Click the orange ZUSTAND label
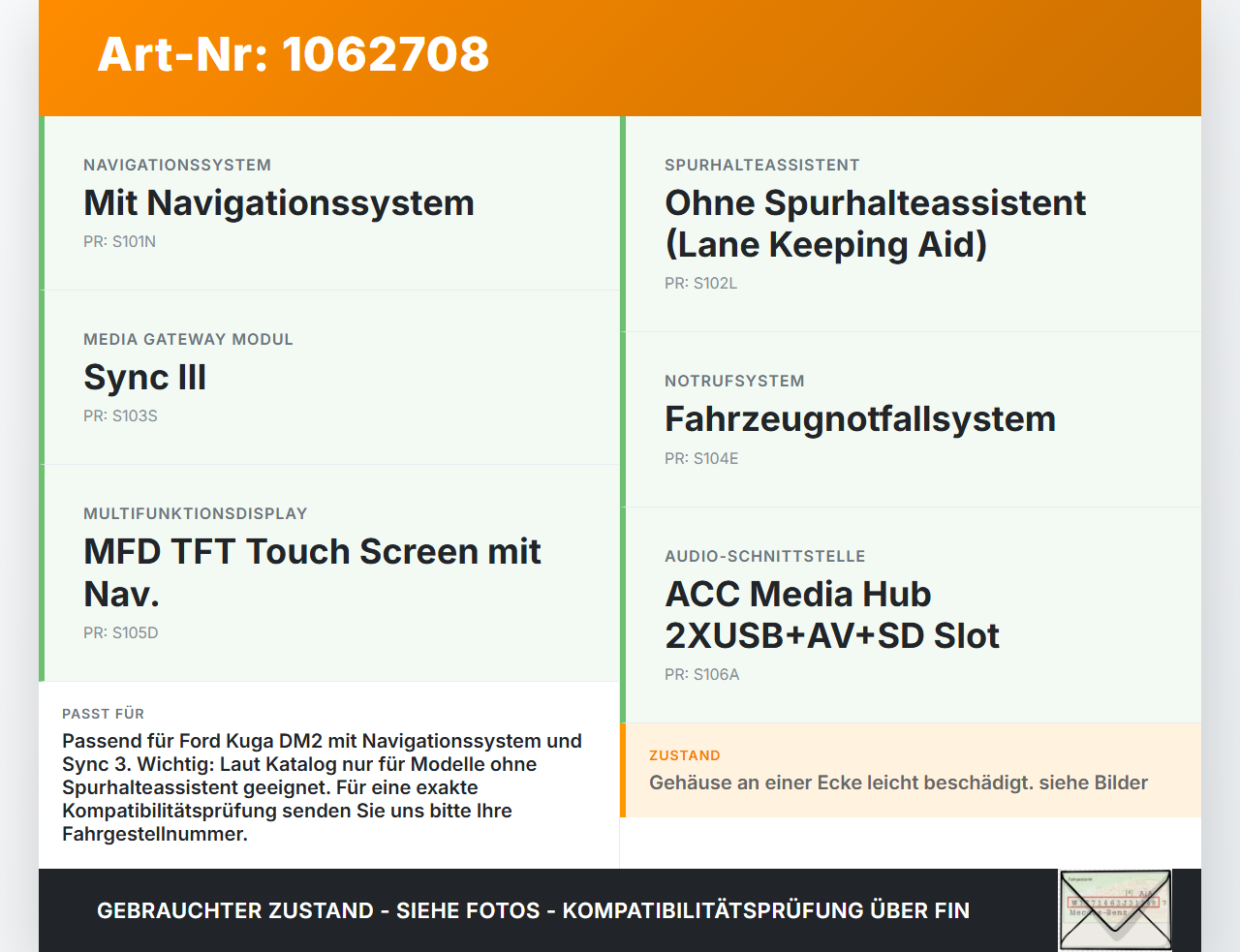Screen dimensions: 1240x952 [685, 755]
